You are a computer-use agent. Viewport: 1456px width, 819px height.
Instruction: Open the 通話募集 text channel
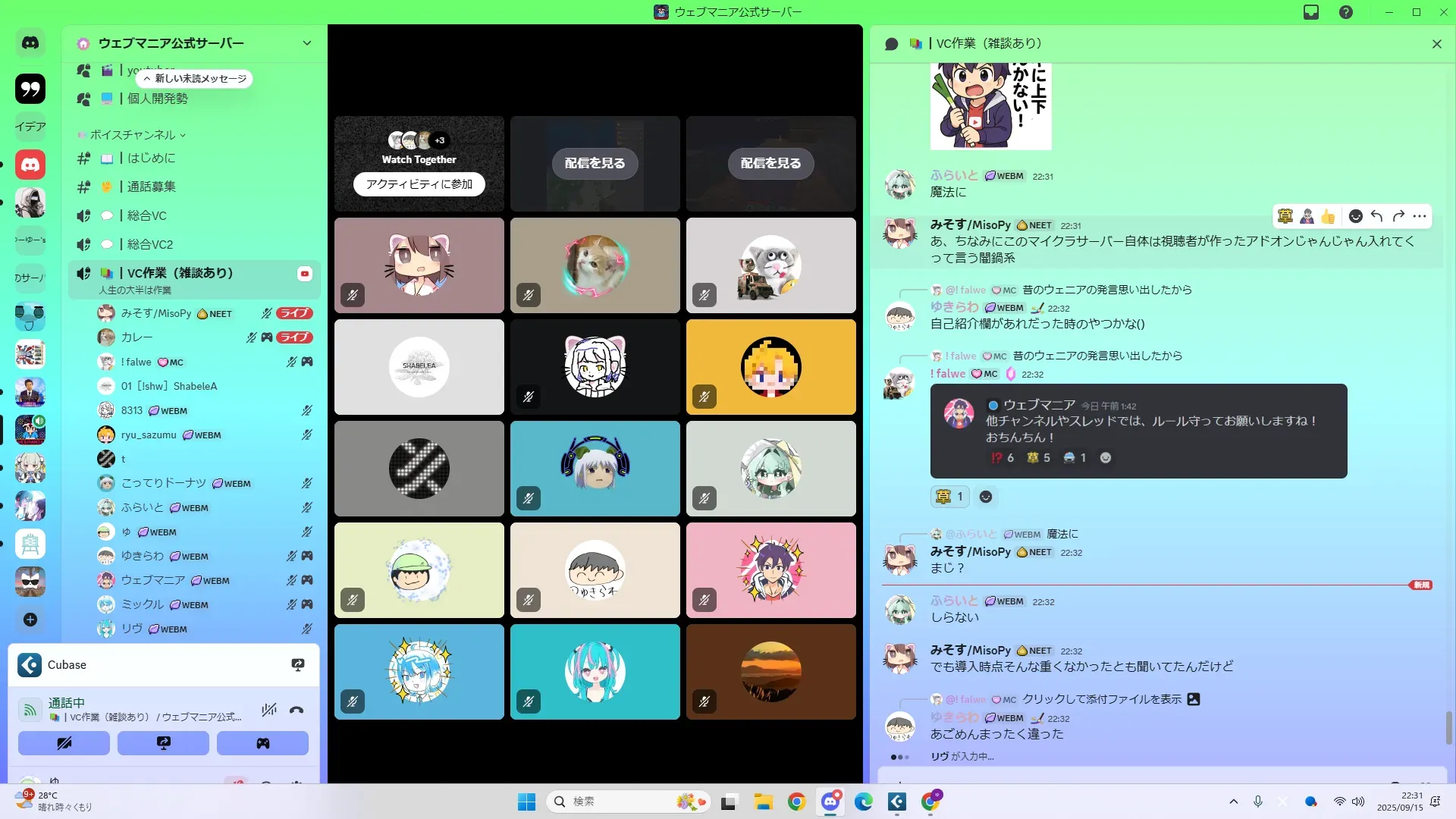click(x=151, y=187)
